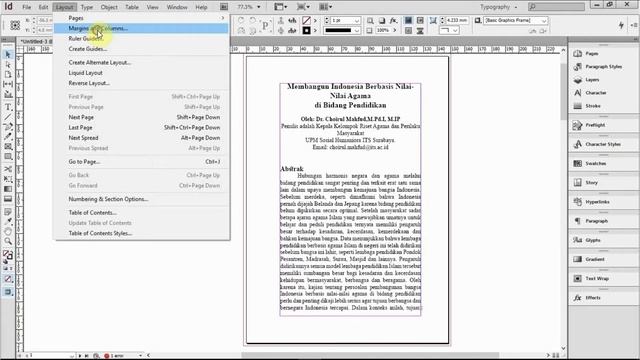The width and height of the screenshot is (640, 360).
Task: Choose Go to Page menu item
Action: point(141,162)
